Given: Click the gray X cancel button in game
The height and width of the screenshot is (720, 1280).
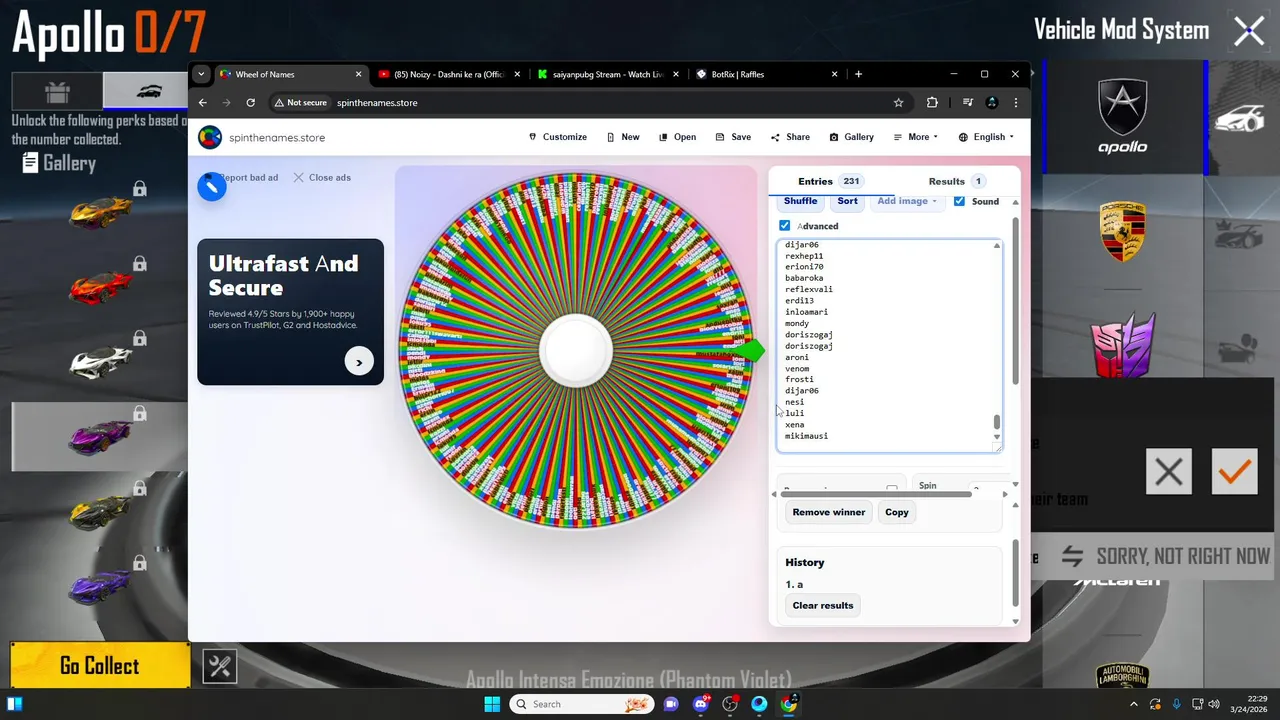Looking at the screenshot, I should (x=1168, y=471).
